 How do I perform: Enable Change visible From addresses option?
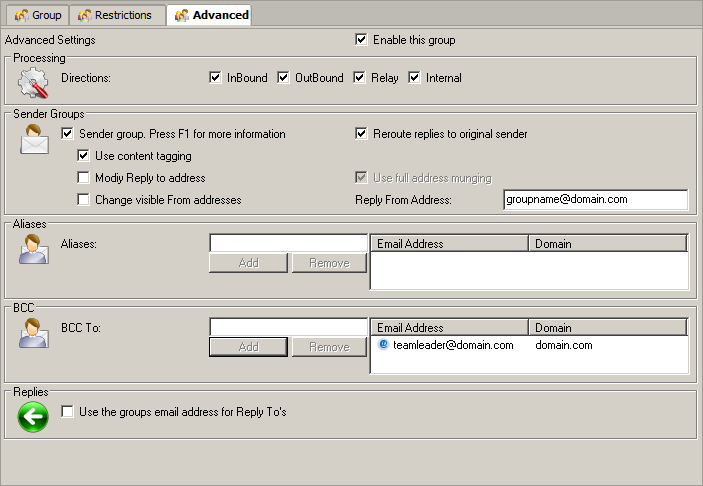[x=84, y=200]
